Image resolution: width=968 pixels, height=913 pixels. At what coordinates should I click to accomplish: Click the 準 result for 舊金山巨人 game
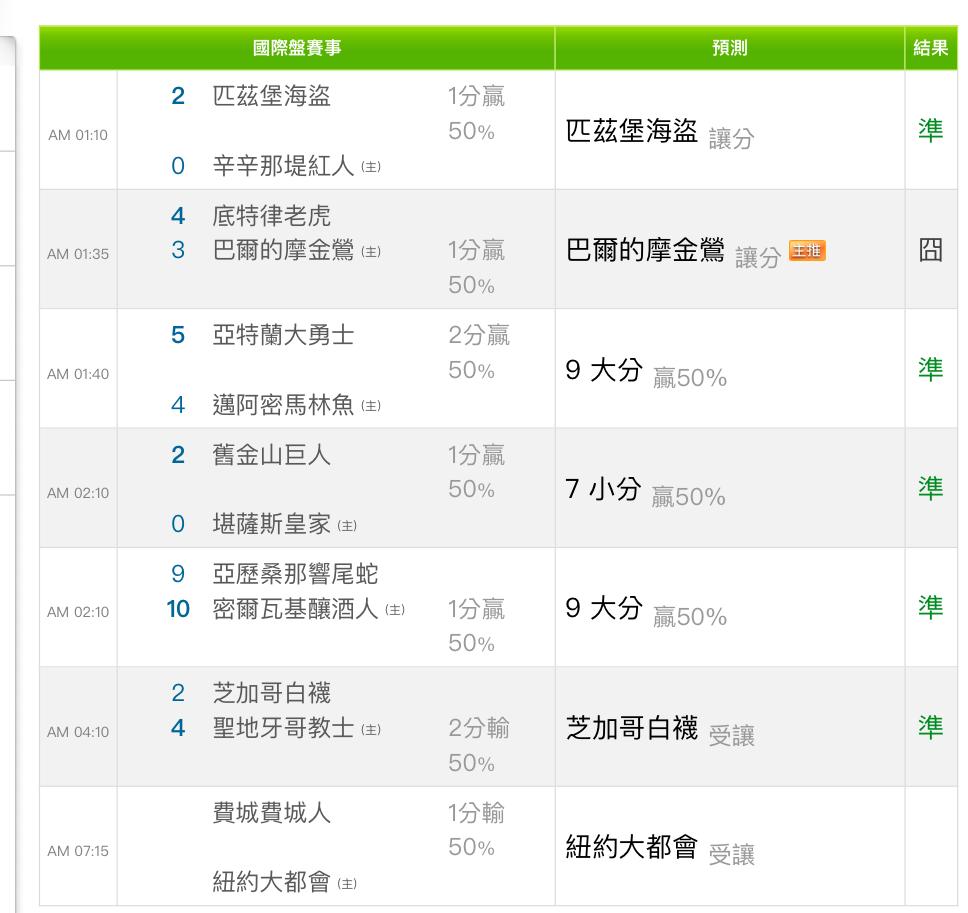tap(930, 488)
